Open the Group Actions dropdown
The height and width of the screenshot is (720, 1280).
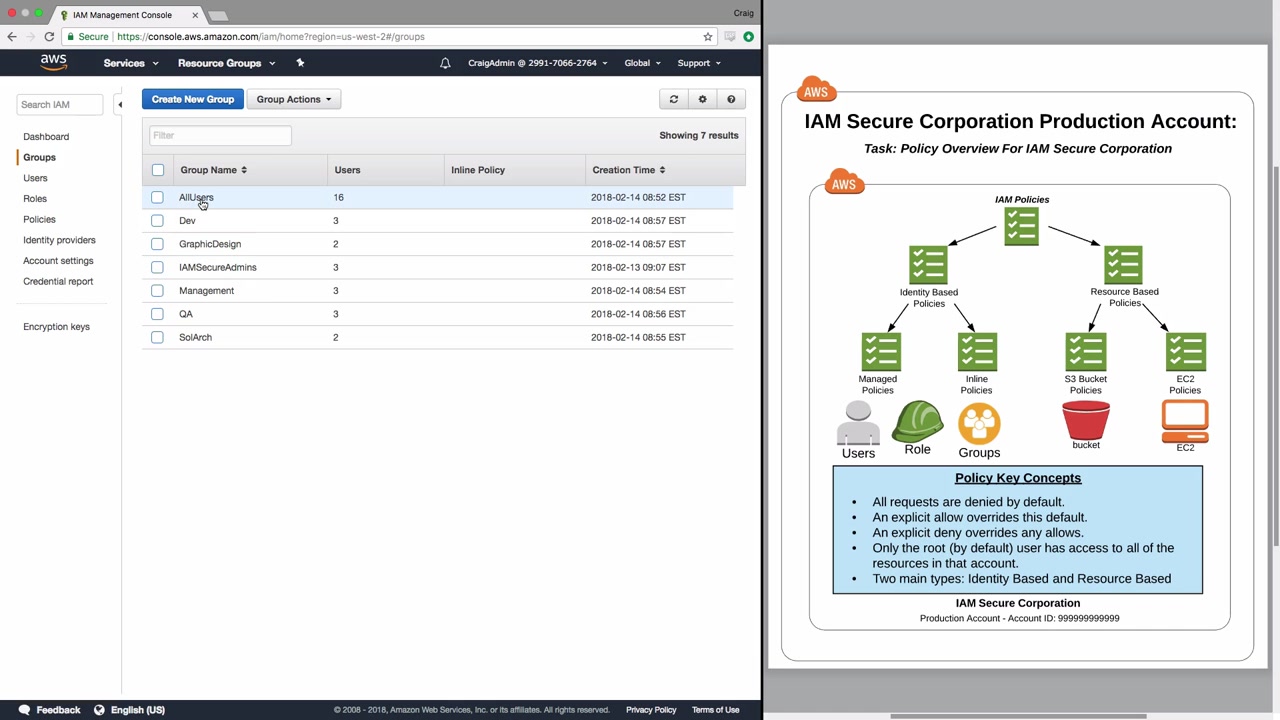294,99
